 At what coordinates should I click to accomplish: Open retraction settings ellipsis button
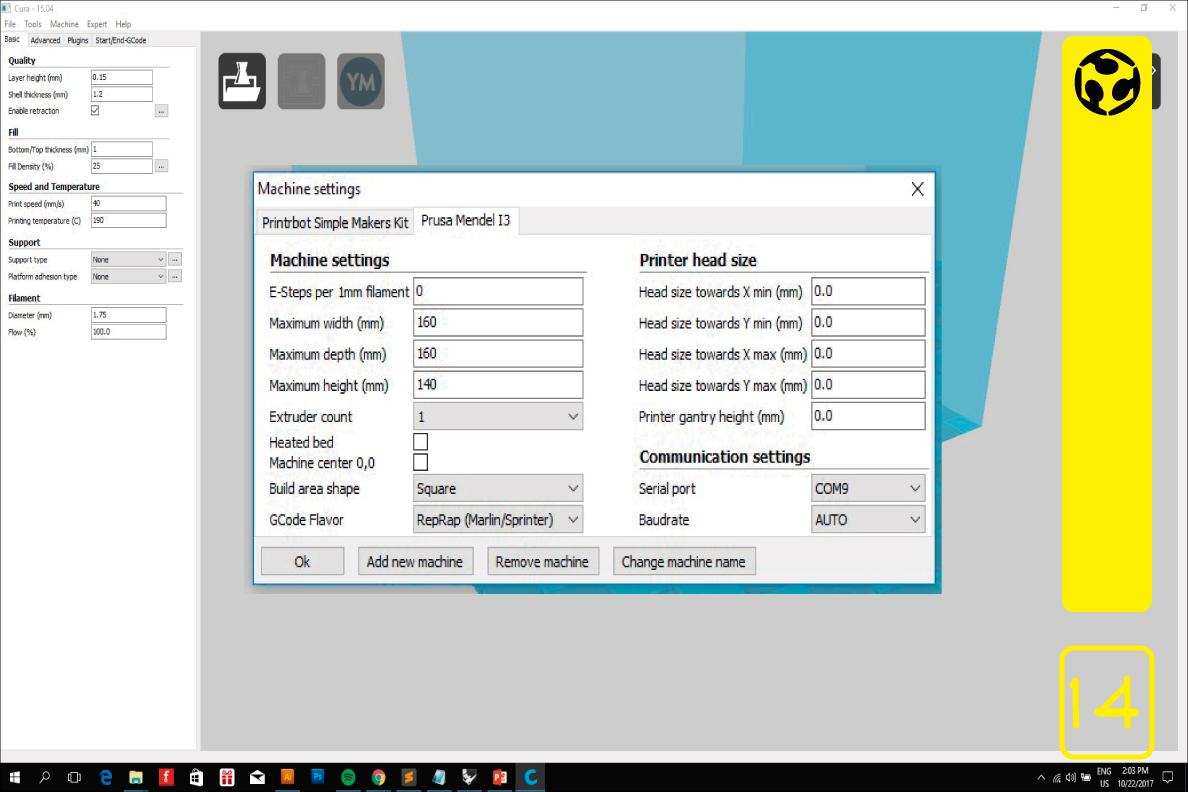[161, 111]
